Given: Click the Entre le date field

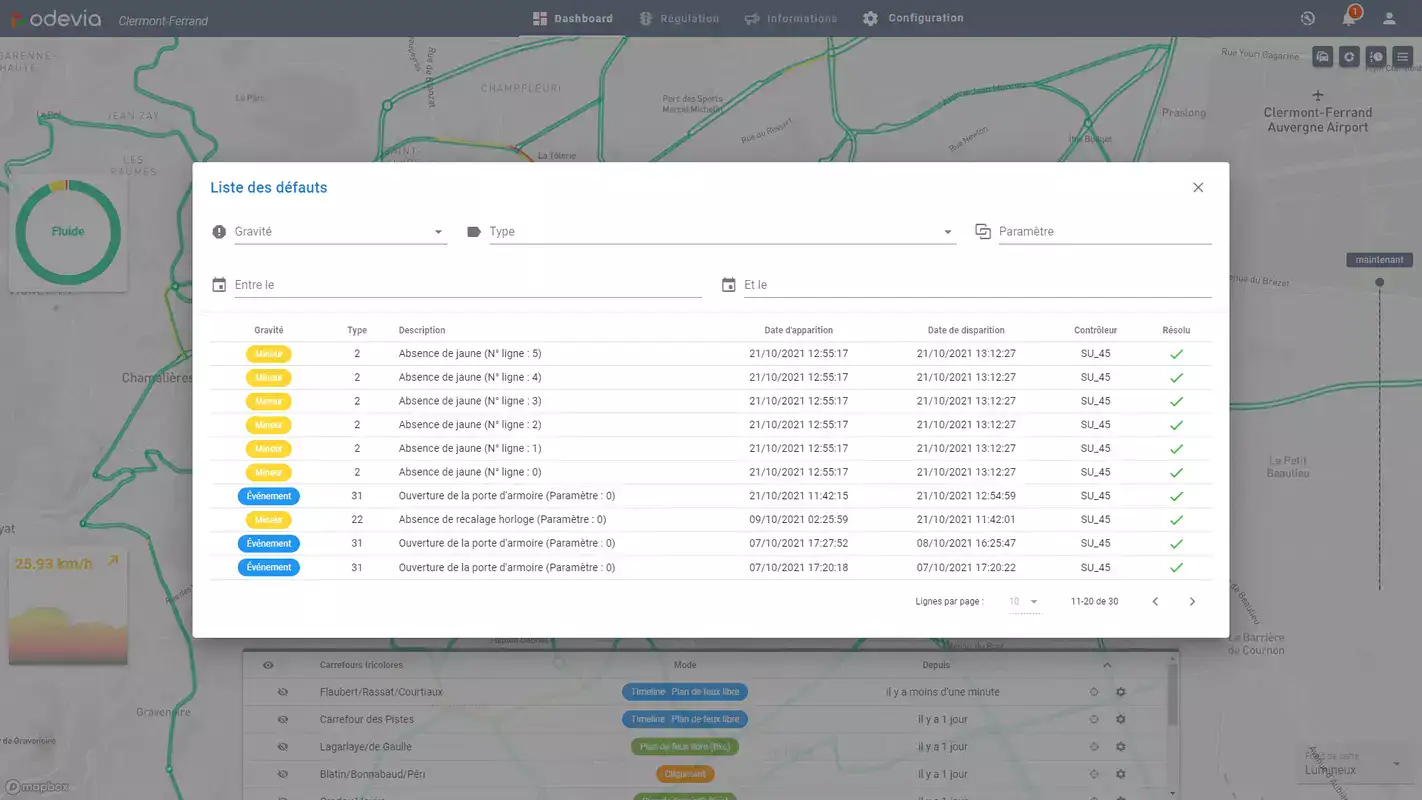Looking at the screenshot, I should click(467, 286).
